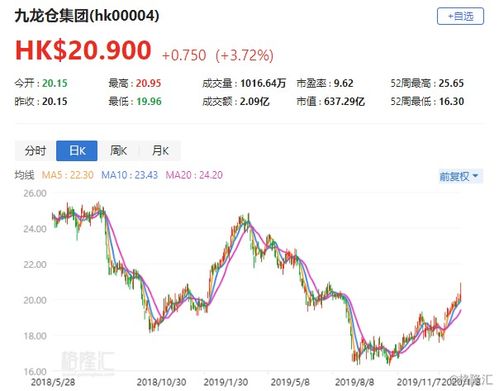Click the latest candlestick at chart's right edge
Screen dimensions: 499x391
461,293
